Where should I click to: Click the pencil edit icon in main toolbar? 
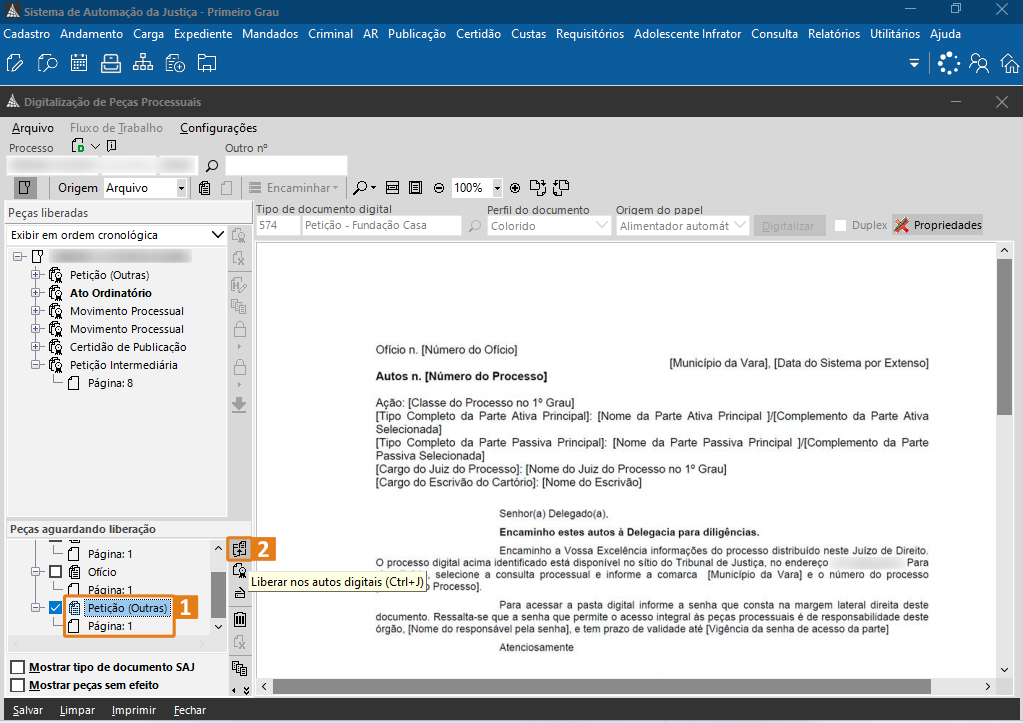coord(14,63)
